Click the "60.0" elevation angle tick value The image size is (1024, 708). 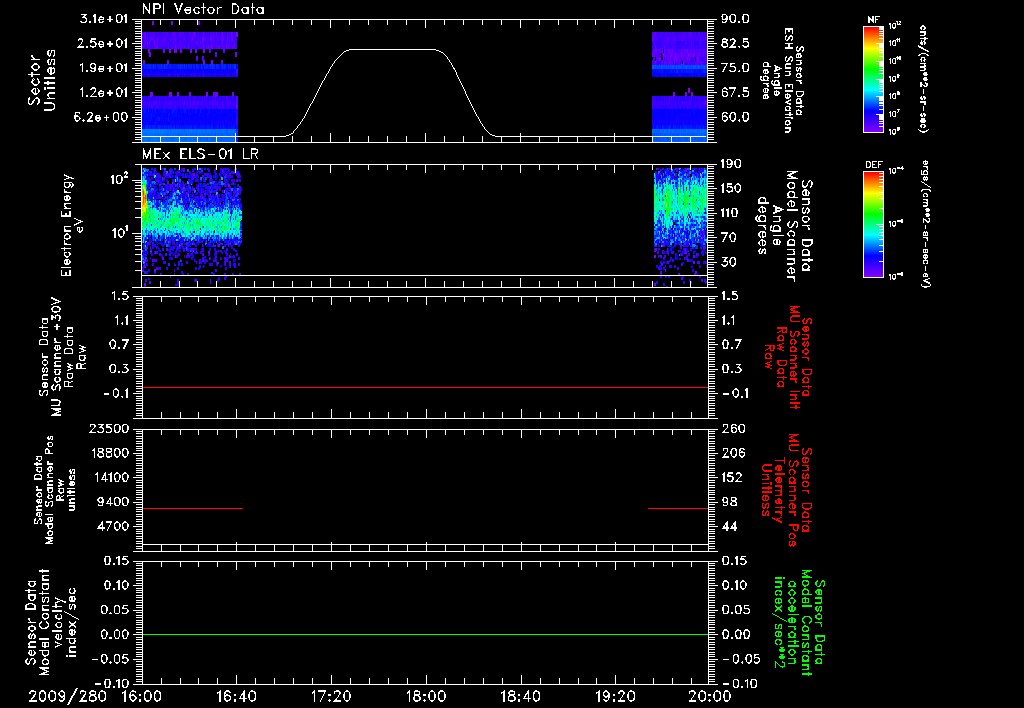[735, 118]
